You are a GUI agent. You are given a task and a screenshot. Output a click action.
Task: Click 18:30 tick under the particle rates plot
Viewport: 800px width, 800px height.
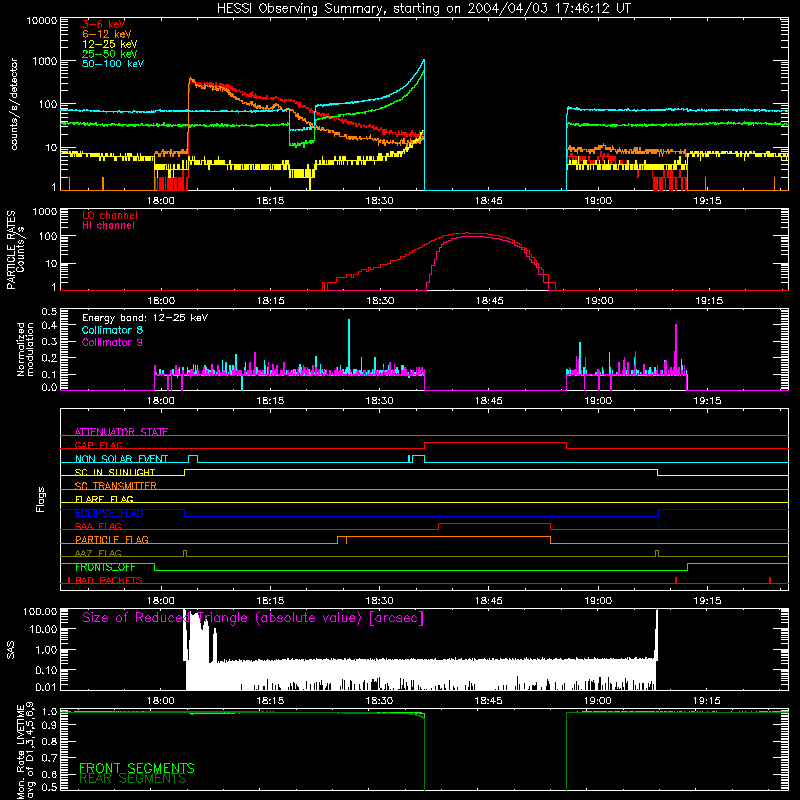(380, 301)
